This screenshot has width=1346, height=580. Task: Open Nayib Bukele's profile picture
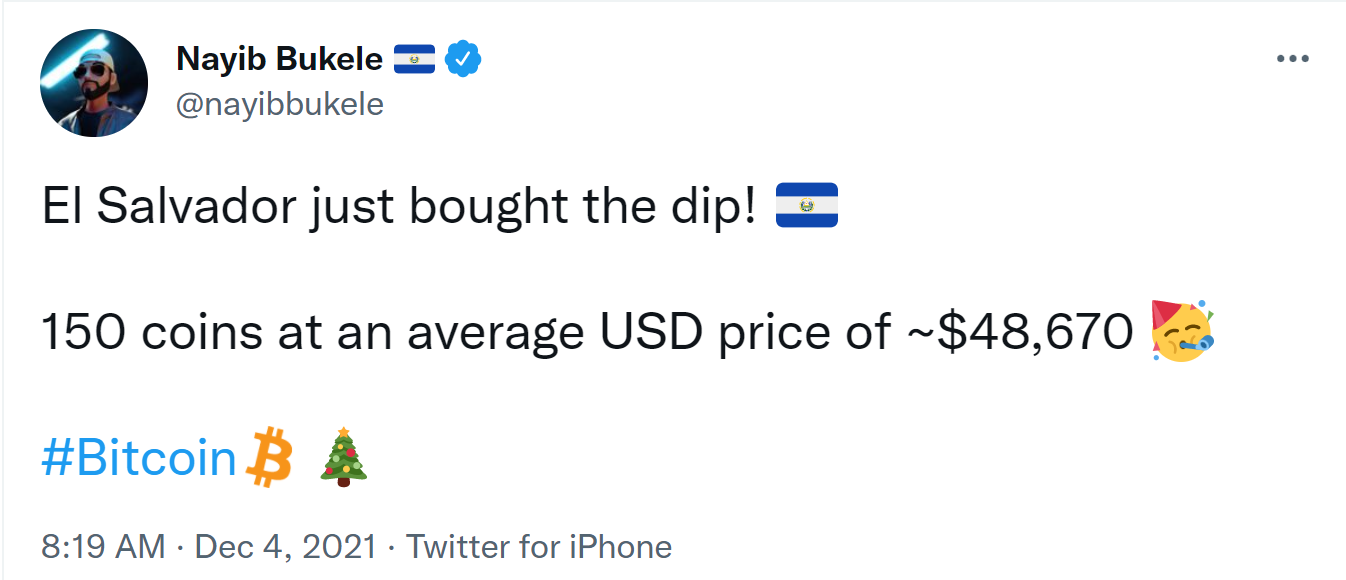coord(94,83)
